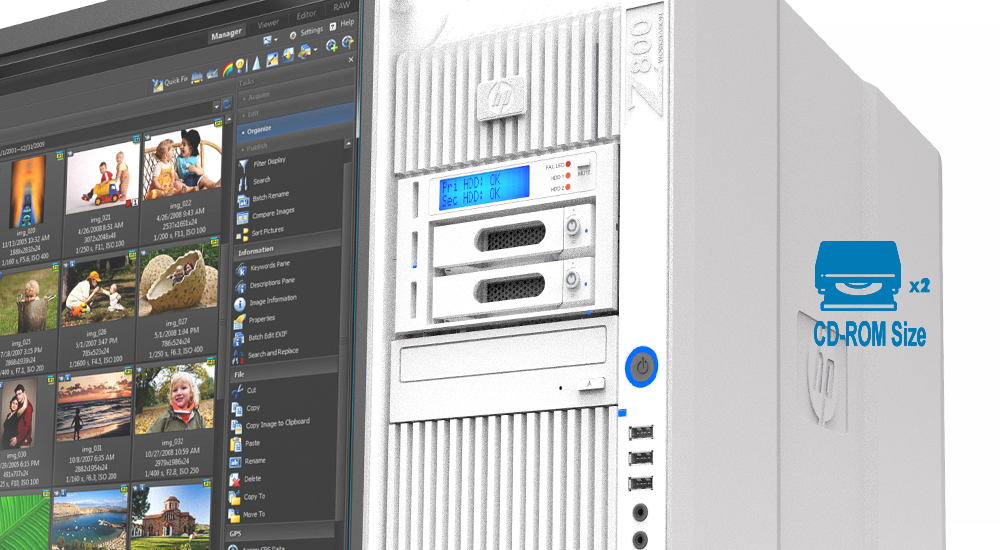This screenshot has width=1000, height=550.
Task: Open the path bar dropdown arrow
Action: 217,105
